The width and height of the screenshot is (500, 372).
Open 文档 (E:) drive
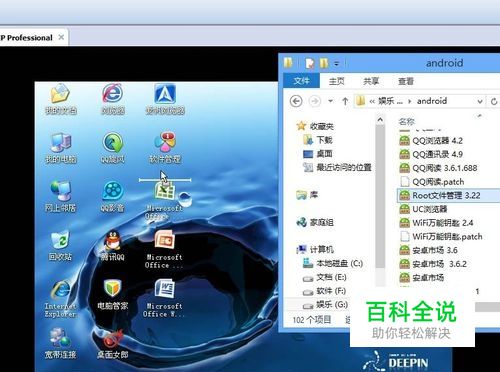tap(324, 277)
